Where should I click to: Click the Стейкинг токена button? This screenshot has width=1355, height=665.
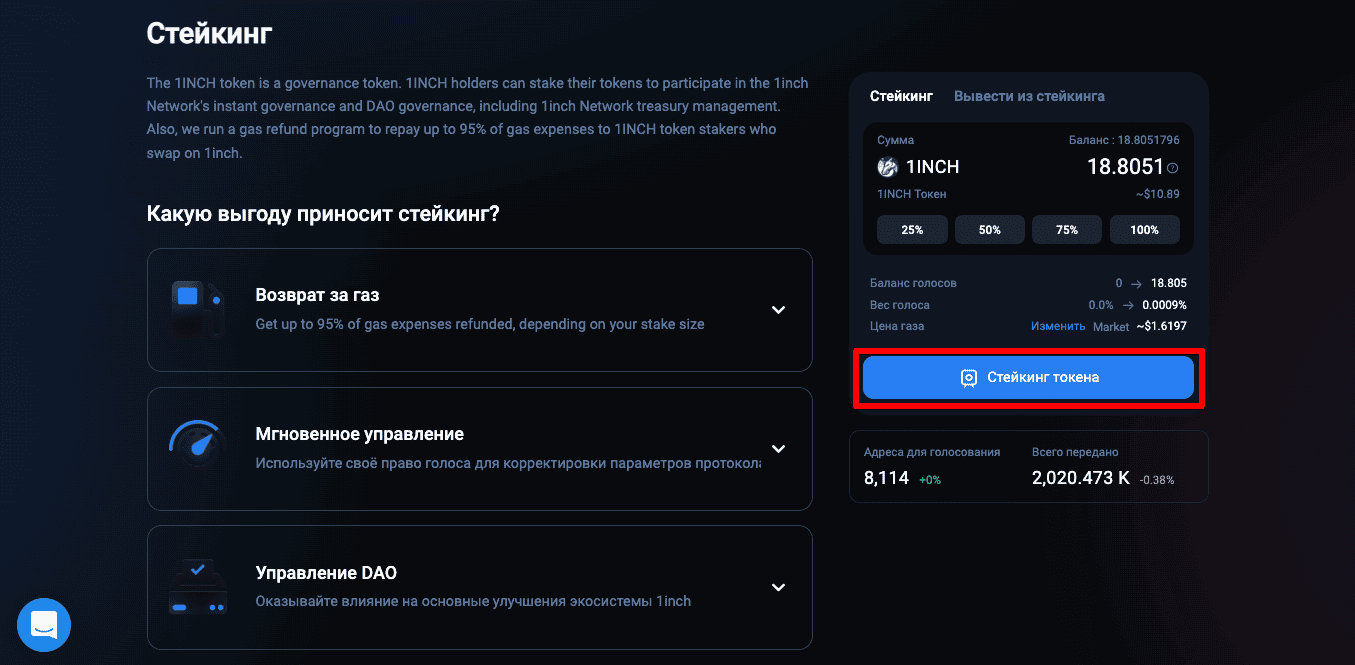point(1028,378)
